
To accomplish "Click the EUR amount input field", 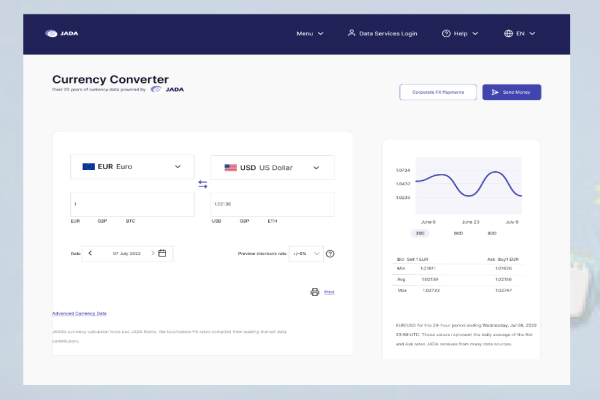I will (132, 204).
